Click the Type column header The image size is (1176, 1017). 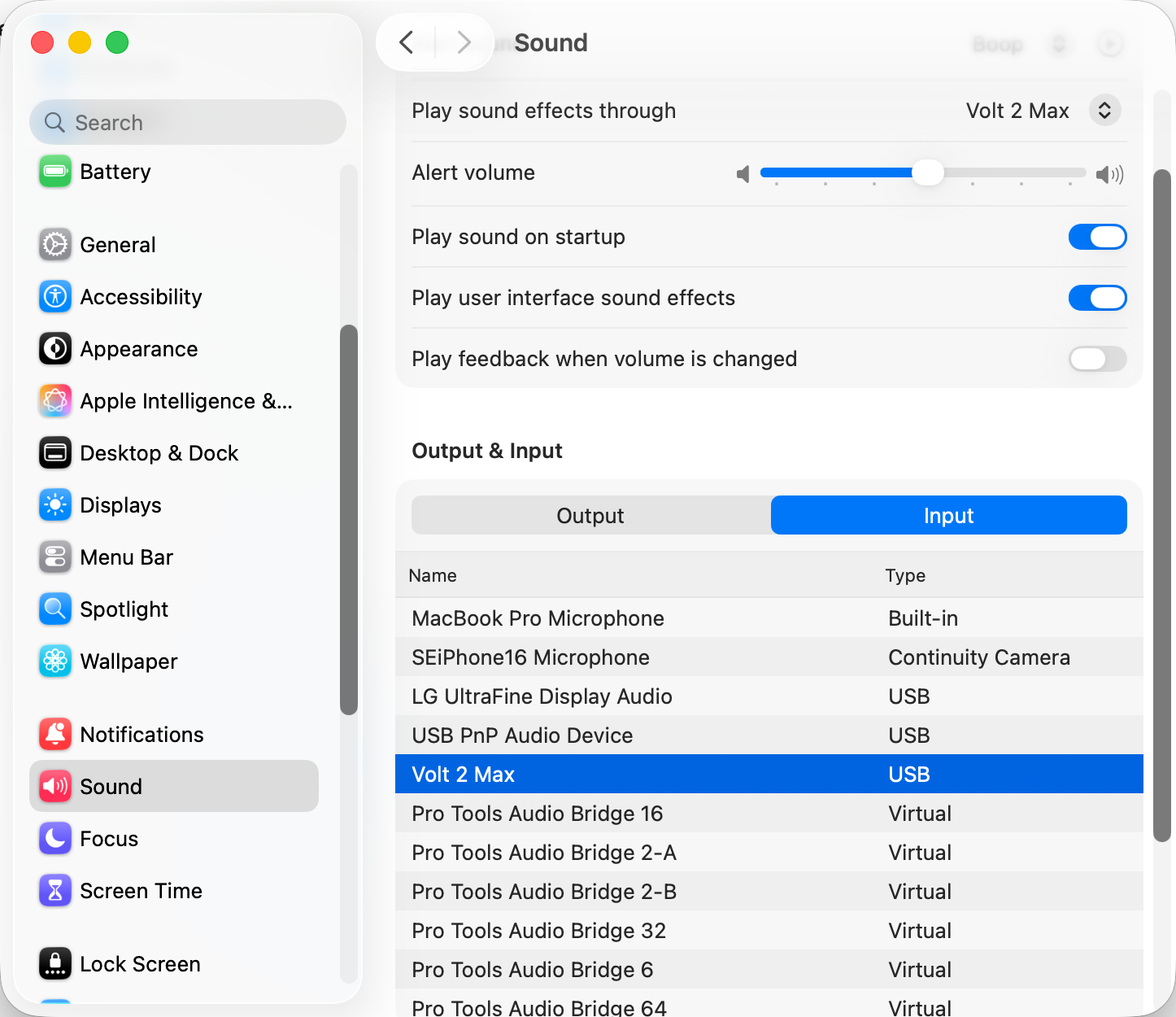tap(905, 576)
